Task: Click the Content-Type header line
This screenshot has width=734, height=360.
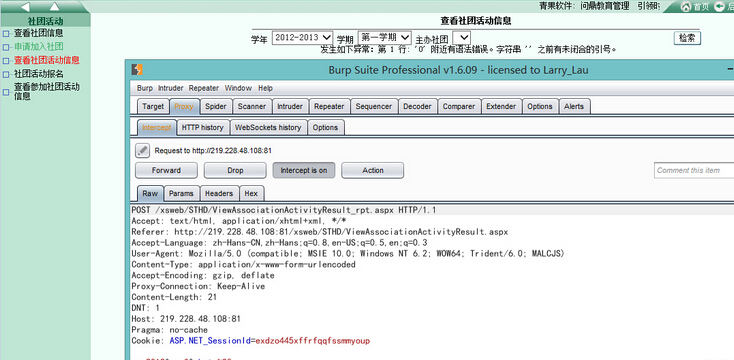Action: [x=243, y=264]
